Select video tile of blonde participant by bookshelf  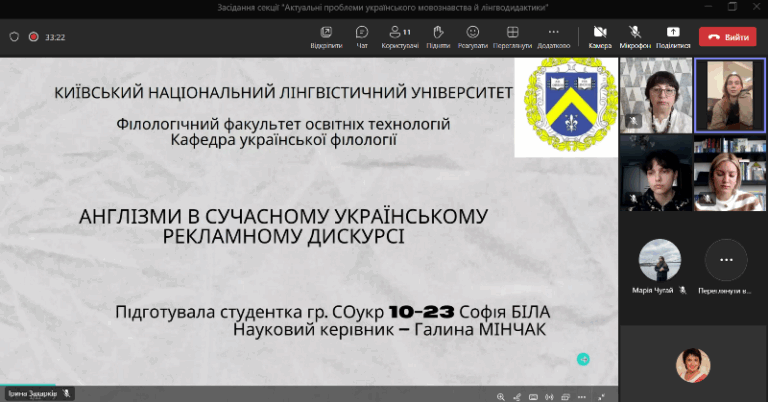[730, 173]
